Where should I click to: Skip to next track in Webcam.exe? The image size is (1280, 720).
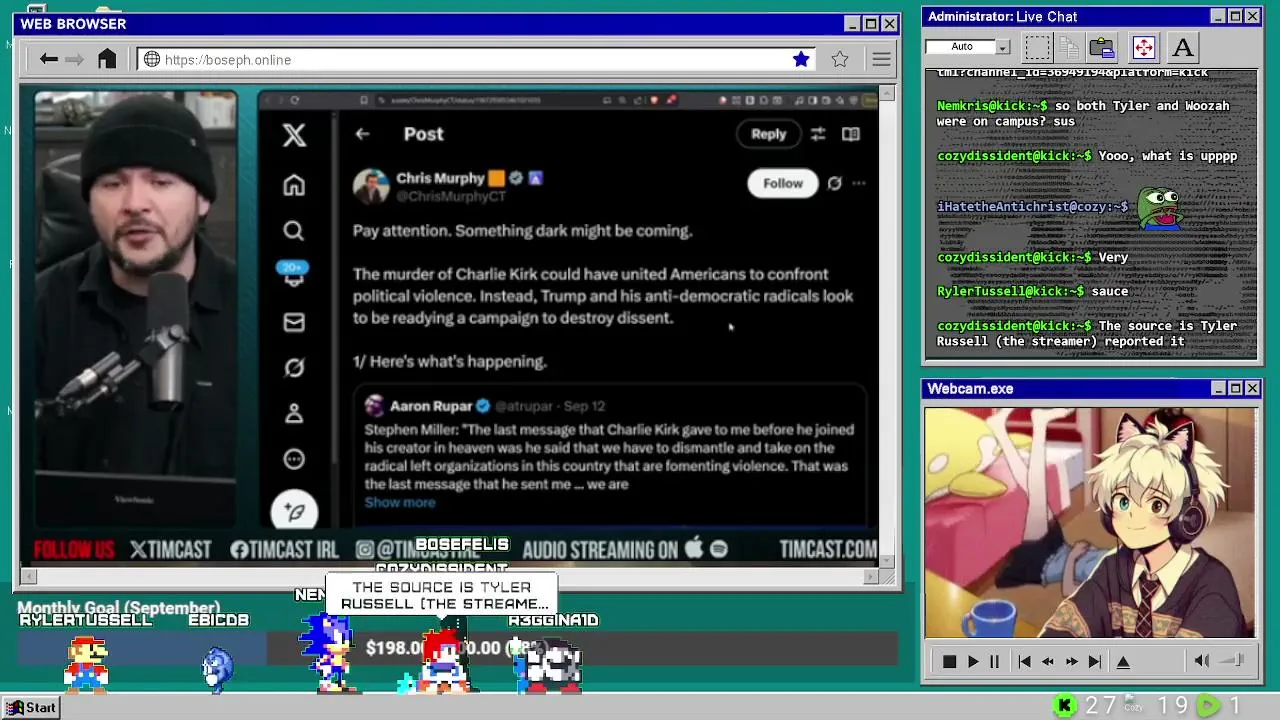1094,662
